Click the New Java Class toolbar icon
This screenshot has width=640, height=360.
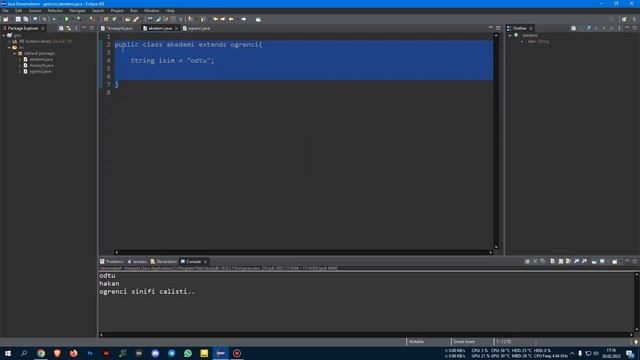click(115, 19)
